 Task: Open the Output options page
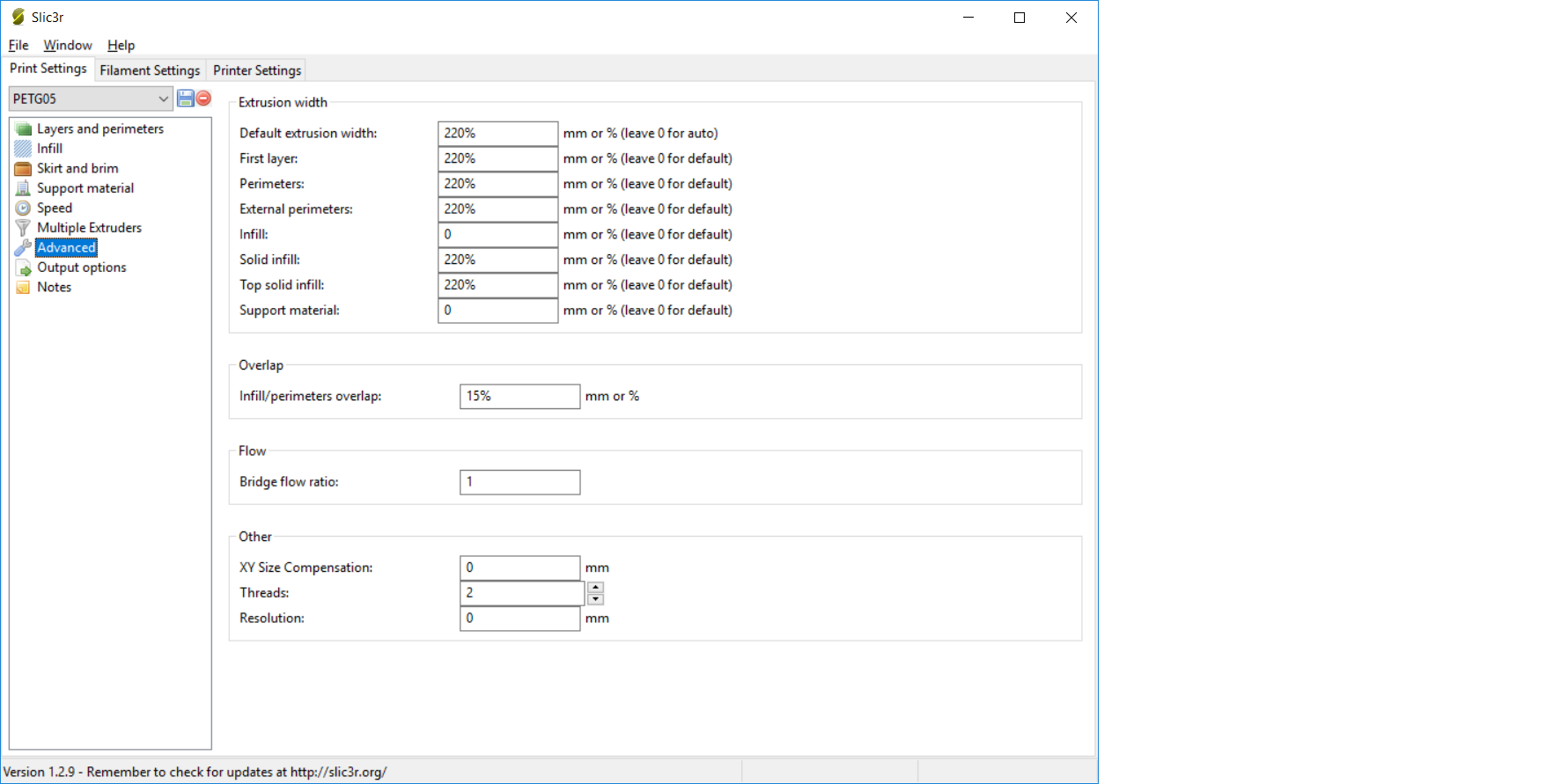(x=81, y=267)
